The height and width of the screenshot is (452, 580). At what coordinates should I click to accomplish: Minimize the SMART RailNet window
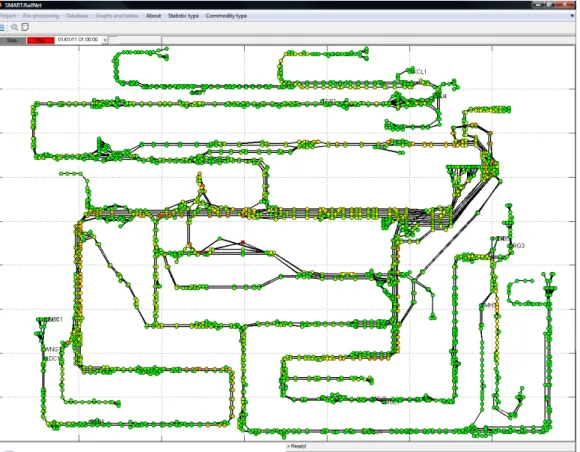538,4
